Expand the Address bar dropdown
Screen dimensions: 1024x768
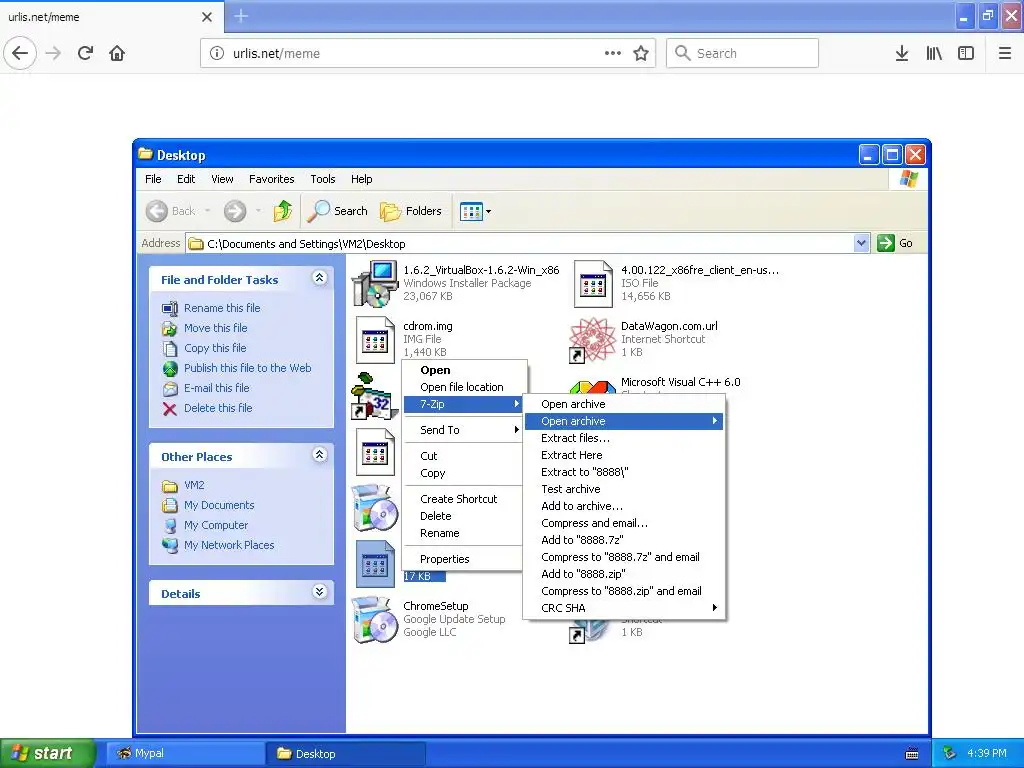(861, 244)
